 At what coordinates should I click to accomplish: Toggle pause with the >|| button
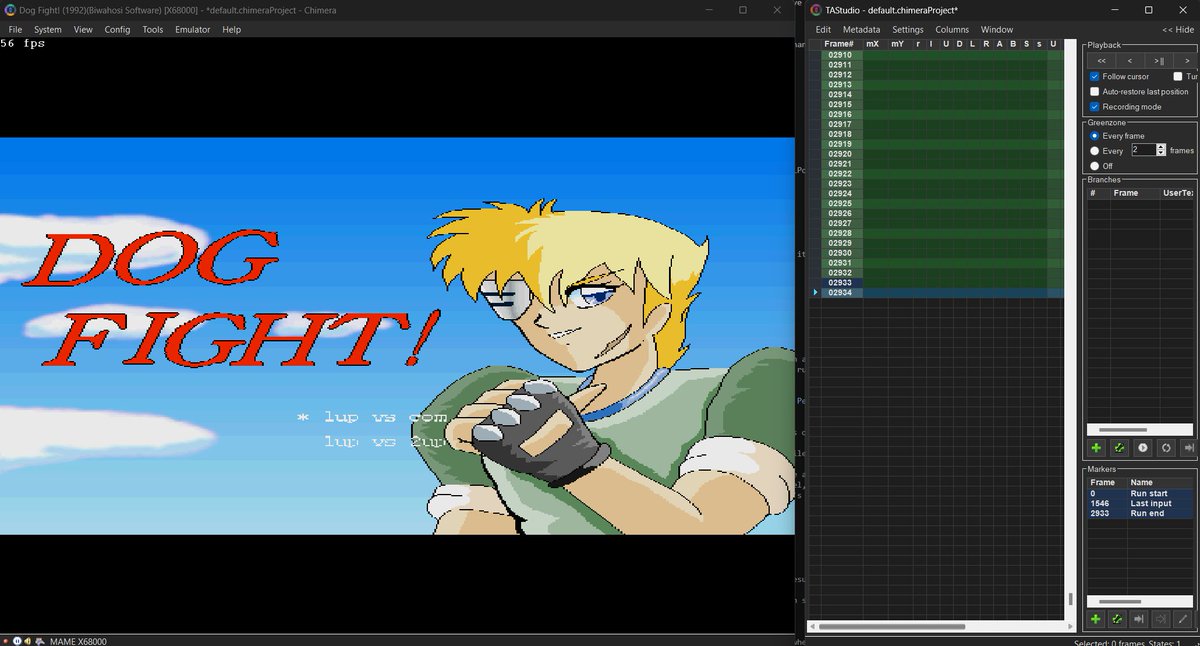click(x=1158, y=60)
